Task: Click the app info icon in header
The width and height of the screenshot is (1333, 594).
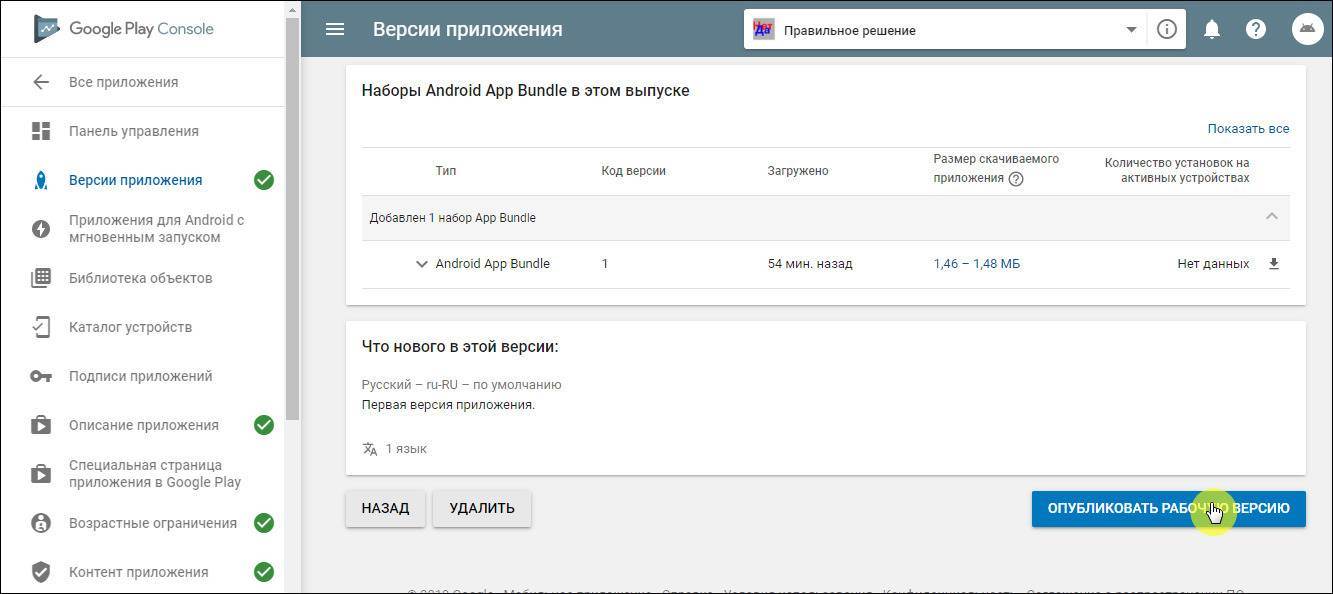Action: point(1166,29)
